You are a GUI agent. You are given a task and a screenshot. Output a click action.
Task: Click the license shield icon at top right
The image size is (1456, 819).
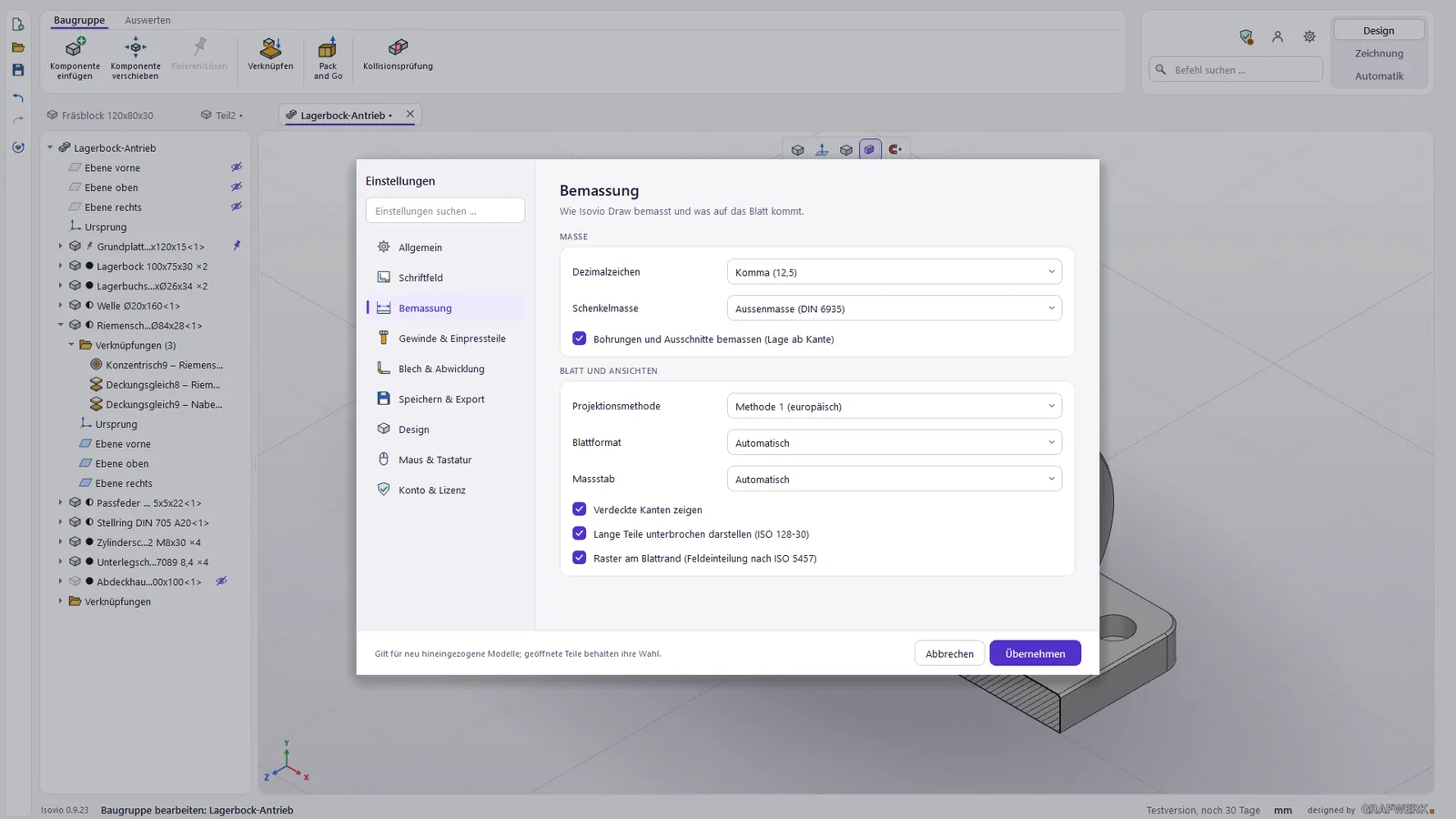point(1246,36)
